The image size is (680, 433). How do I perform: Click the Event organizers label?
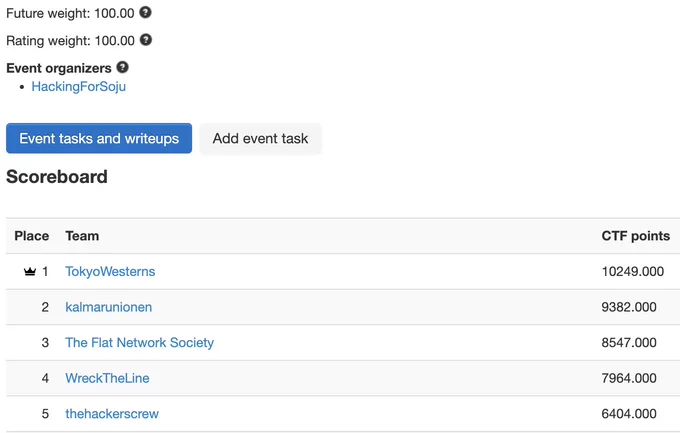click(x=59, y=68)
